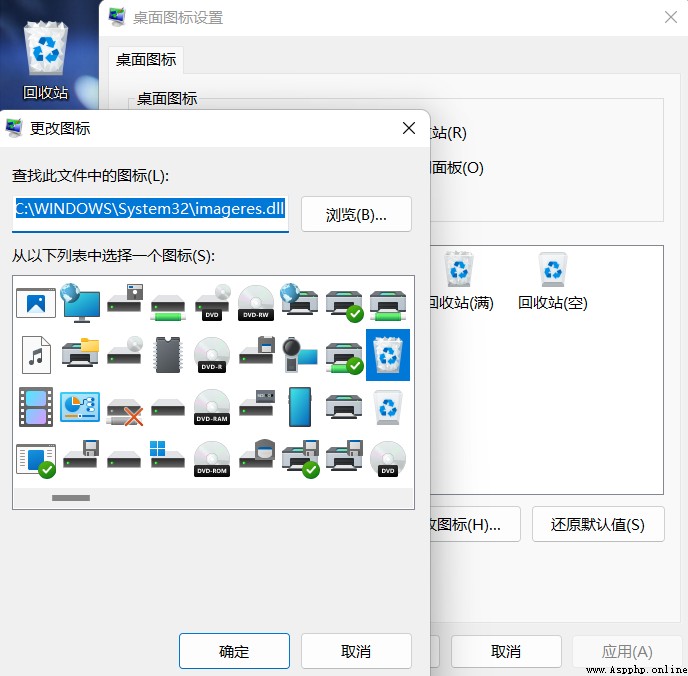The height and width of the screenshot is (676, 688).
Task: Close the 桌面图标设置 window
Action: click(670, 18)
